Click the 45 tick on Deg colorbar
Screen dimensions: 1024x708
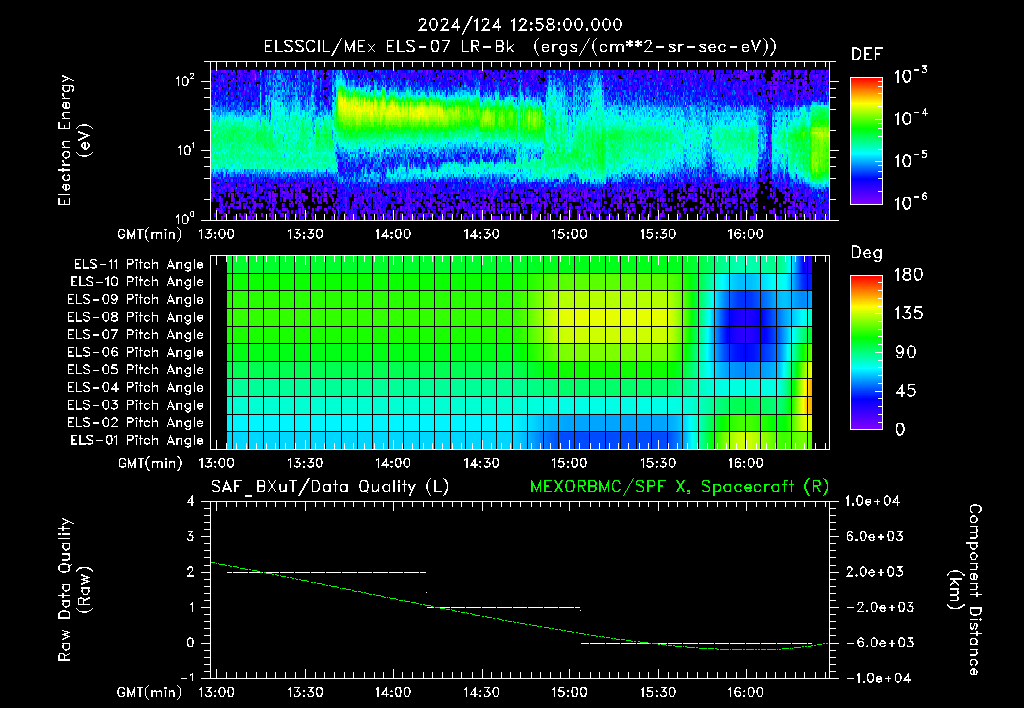point(904,391)
